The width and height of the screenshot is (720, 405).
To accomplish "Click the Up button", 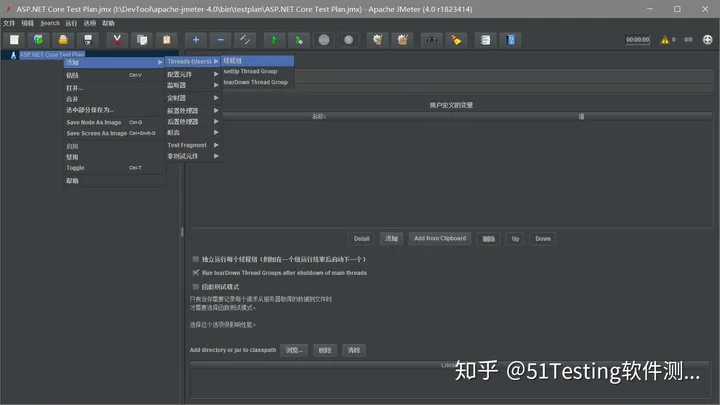I will 515,239.
